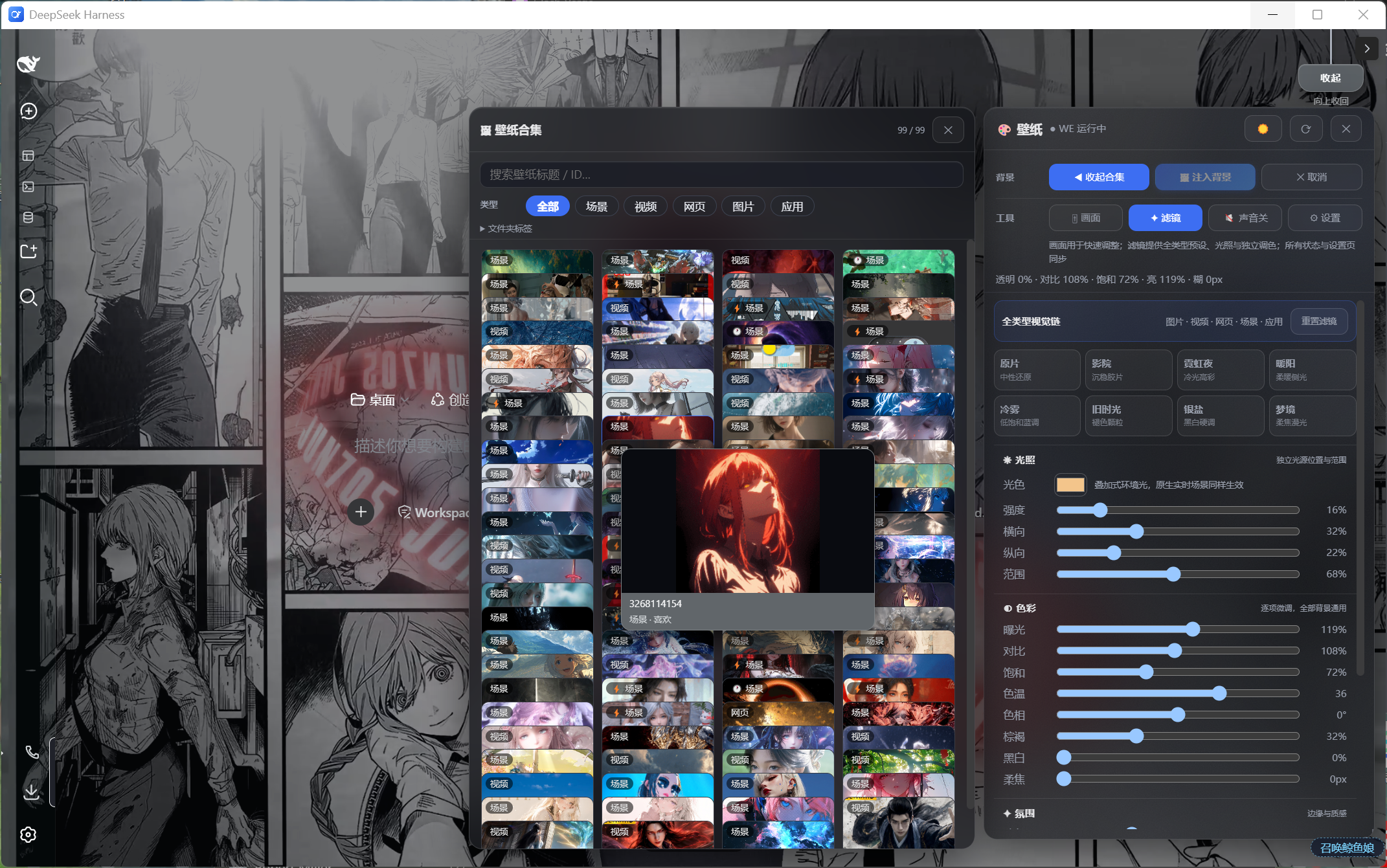The width and height of the screenshot is (1387, 868).
Task: Switch to the 画面 tool tab
Action: point(1086,218)
